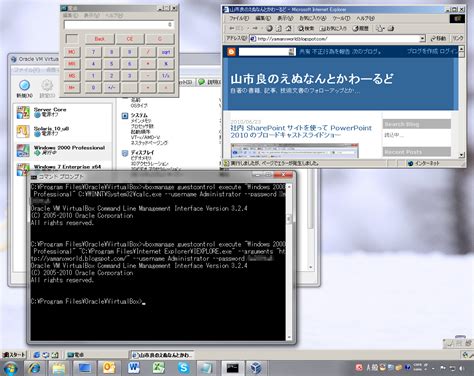The height and width of the screenshot is (376, 474).
Task: Click the Windows Explorer folder taskbar icon
Action: pos(59,368)
